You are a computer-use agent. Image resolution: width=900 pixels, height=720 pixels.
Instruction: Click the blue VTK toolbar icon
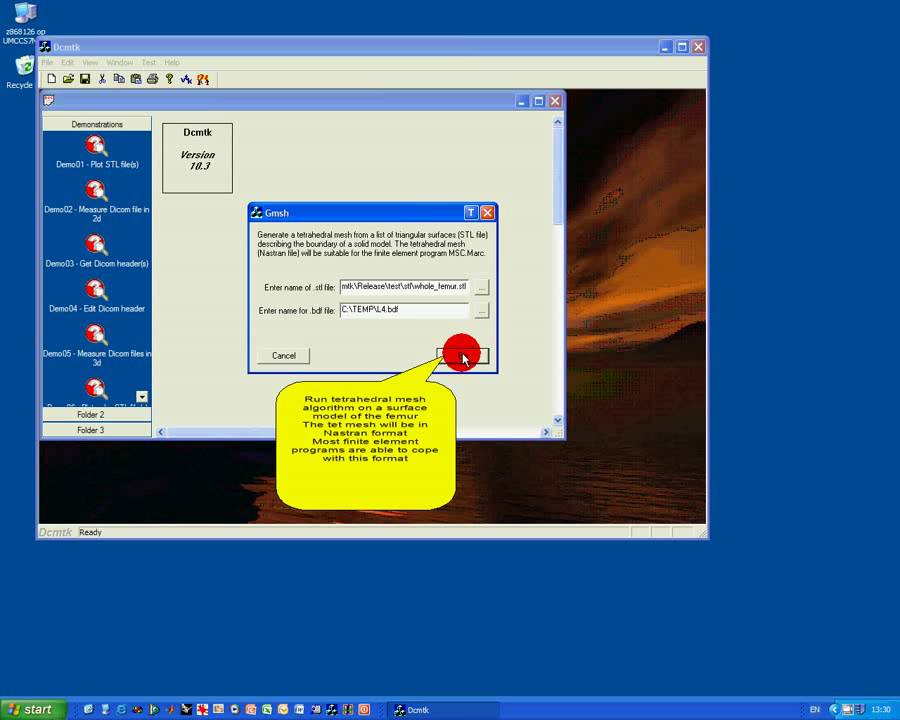tap(186, 79)
